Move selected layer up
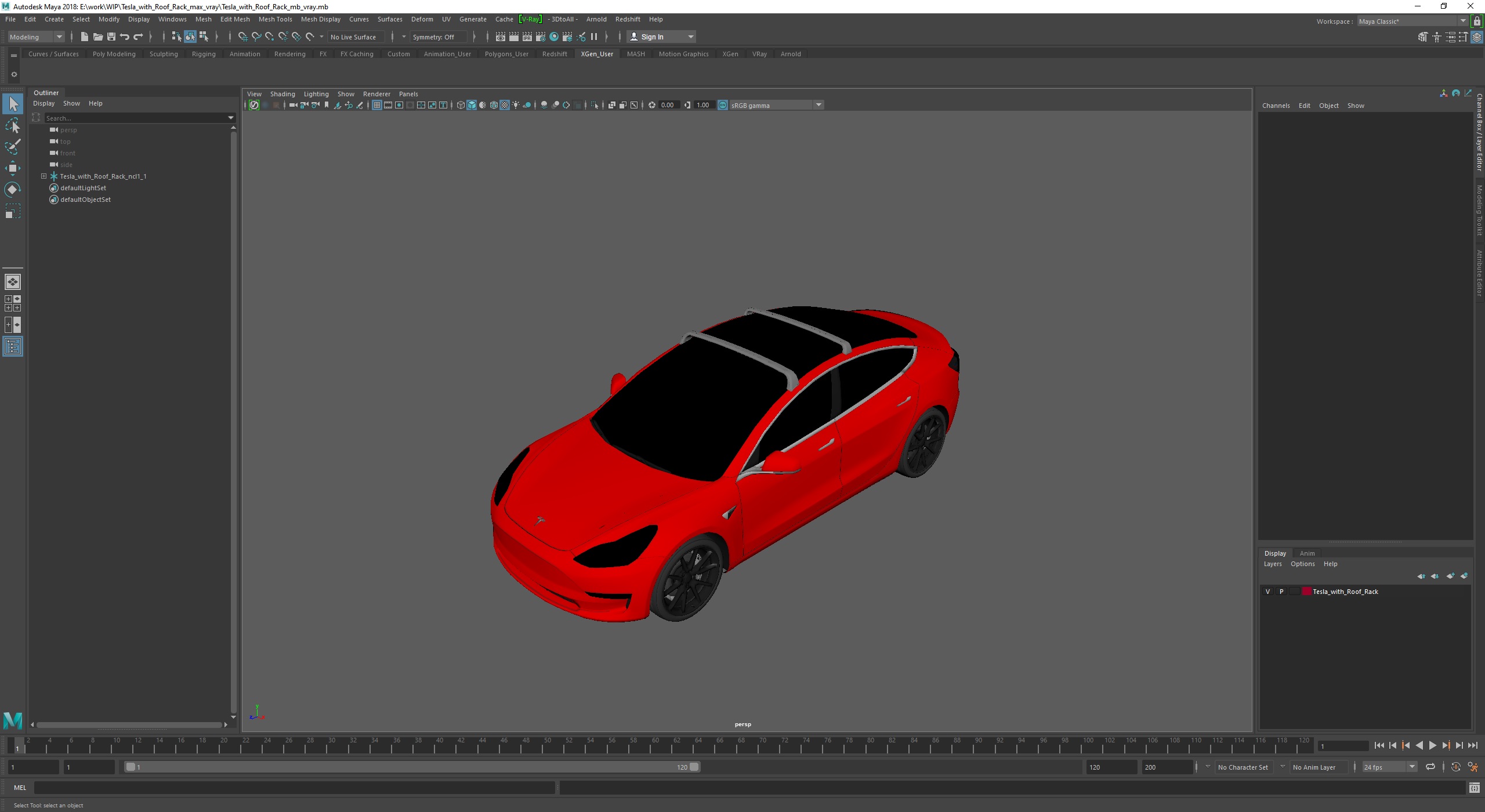 (1421, 576)
